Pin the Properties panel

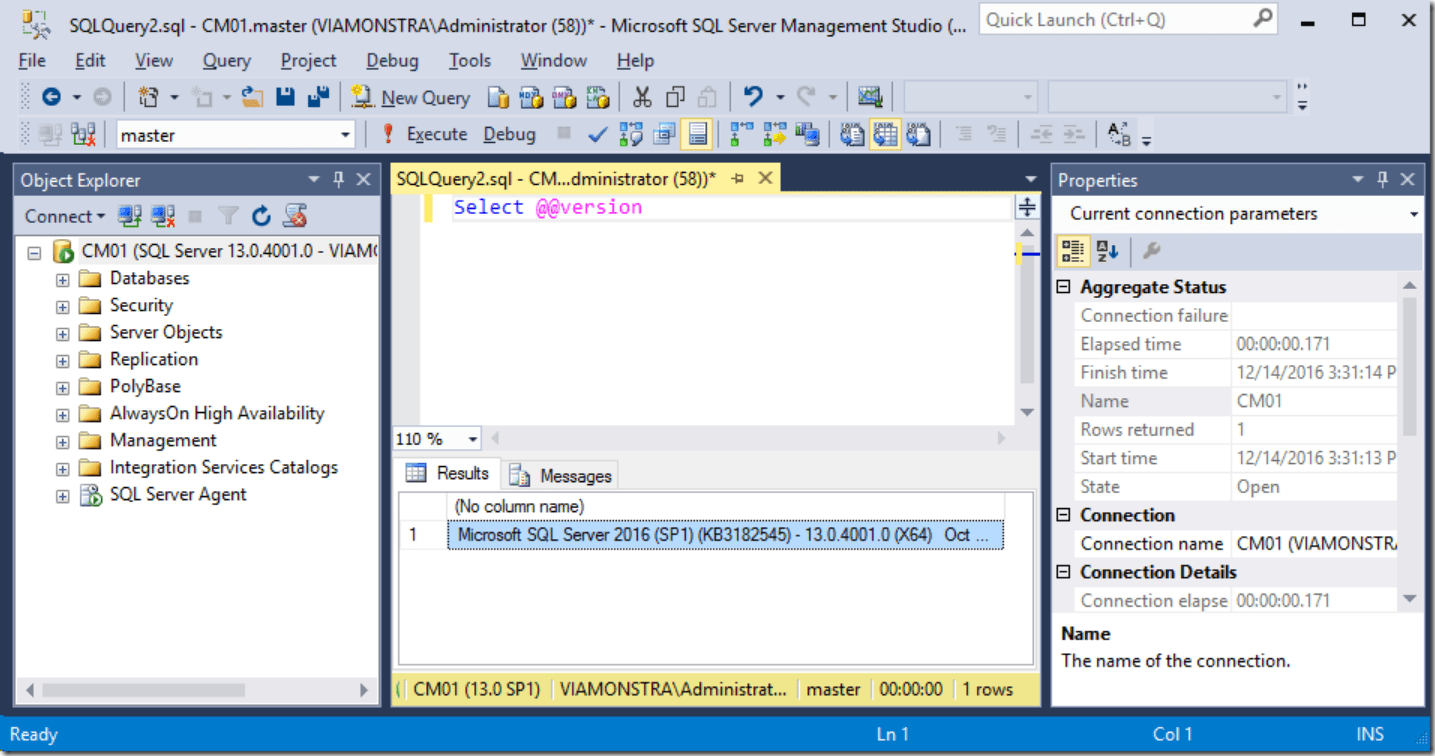click(1383, 180)
